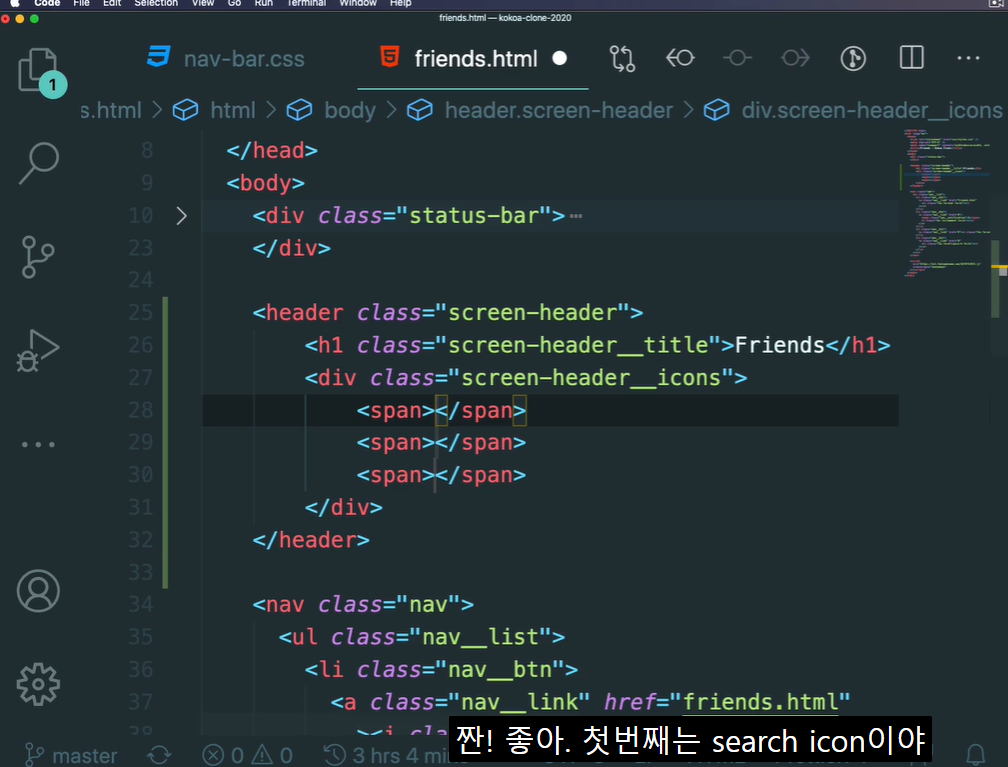Viewport: 1008px width, 767px height.
Task: Click the nav element's class "nav" on line 34
Action: click(428, 604)
